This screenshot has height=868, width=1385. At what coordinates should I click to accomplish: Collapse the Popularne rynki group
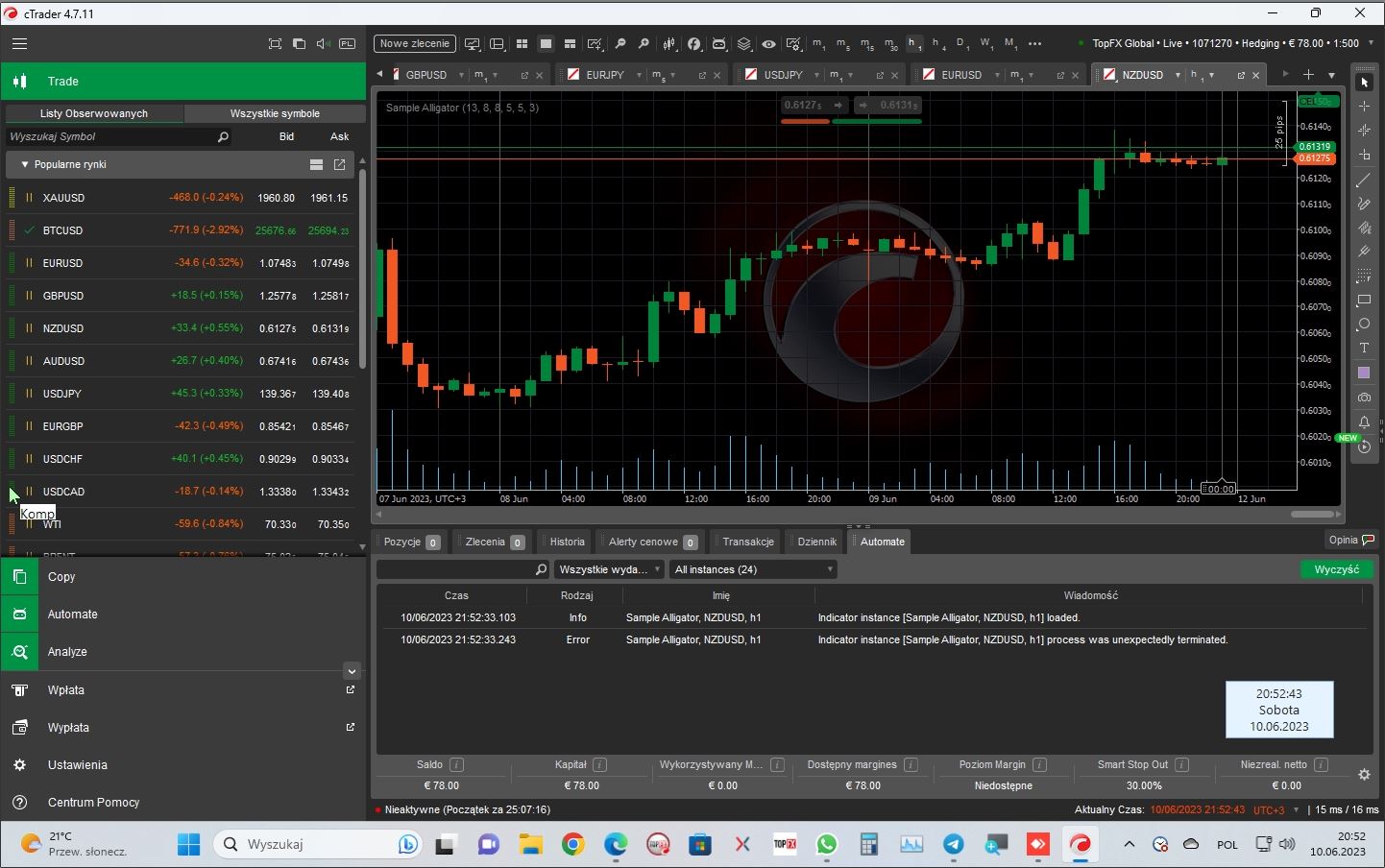tap(25, 164)
